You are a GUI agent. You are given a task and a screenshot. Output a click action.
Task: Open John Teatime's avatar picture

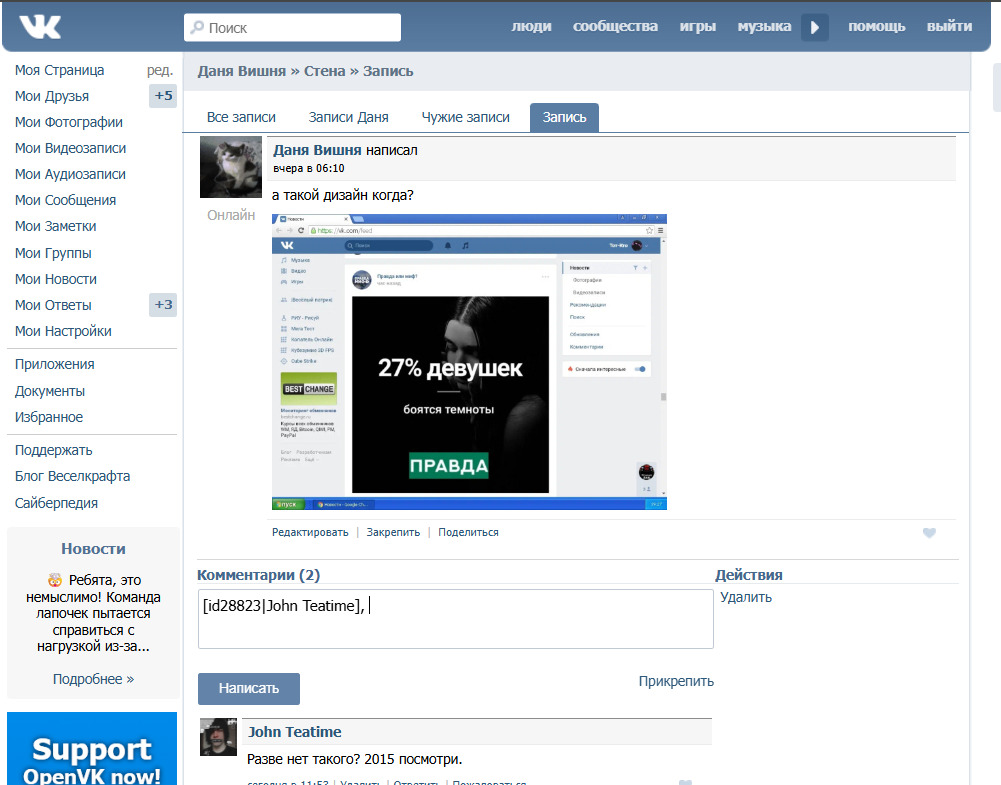tap(218, 737)
